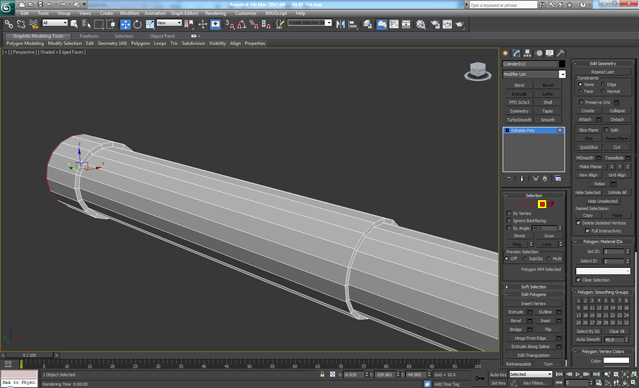Open the Hierarchy command panel tab
This screenshot has width=639, height=388.
(x=528, y=53)
